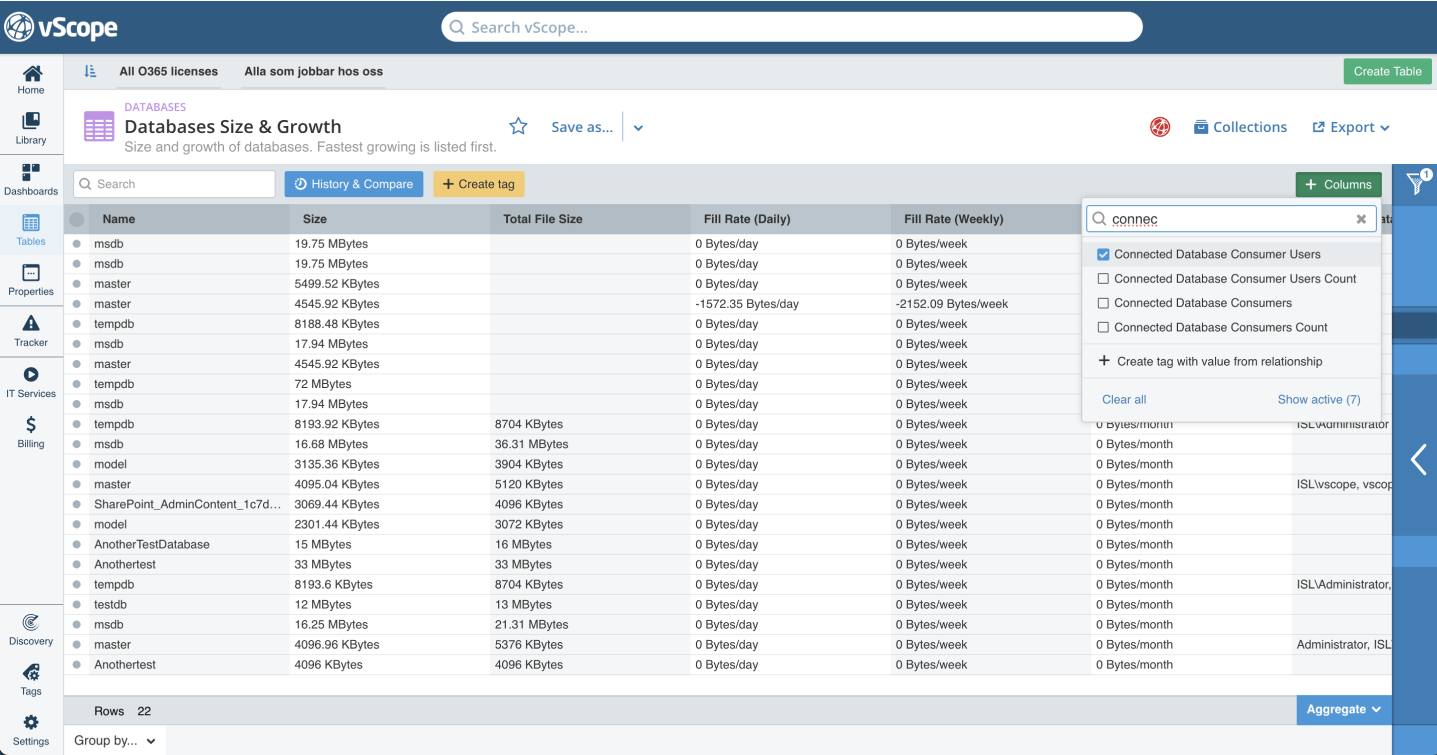Click the SharePoint_AdminContent name cell
This screenshot has width=1437, height=755.
tap(190, 504)
